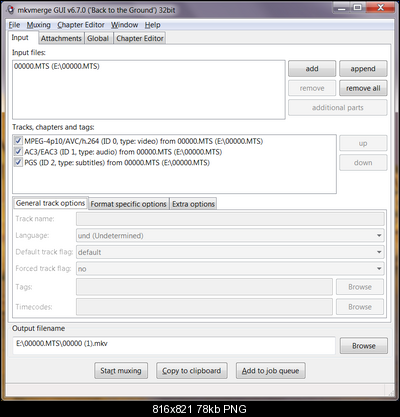Open the Default track flag dropdown
This screenshot has width=400, height=417.
point(230,252)
